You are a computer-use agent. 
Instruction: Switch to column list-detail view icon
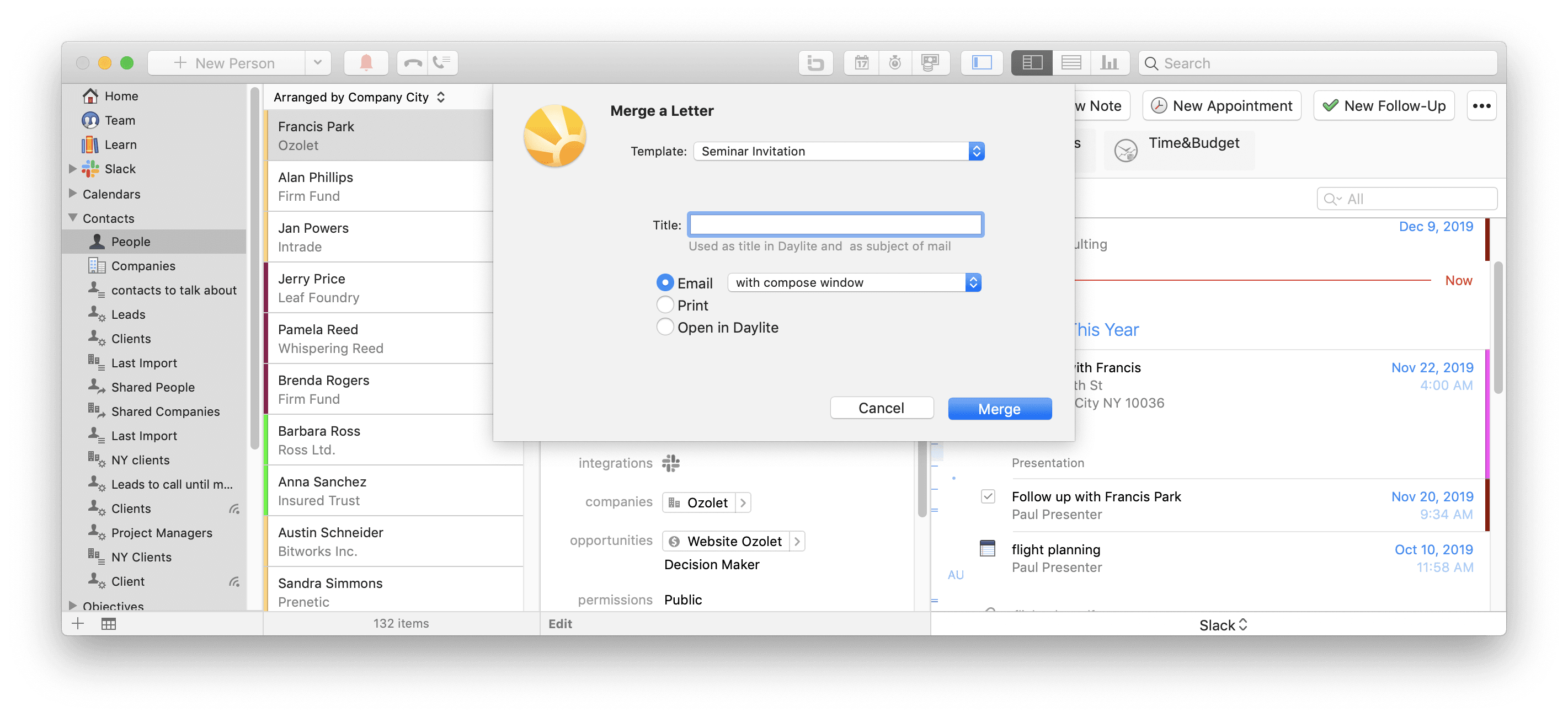pos(1032,63)
